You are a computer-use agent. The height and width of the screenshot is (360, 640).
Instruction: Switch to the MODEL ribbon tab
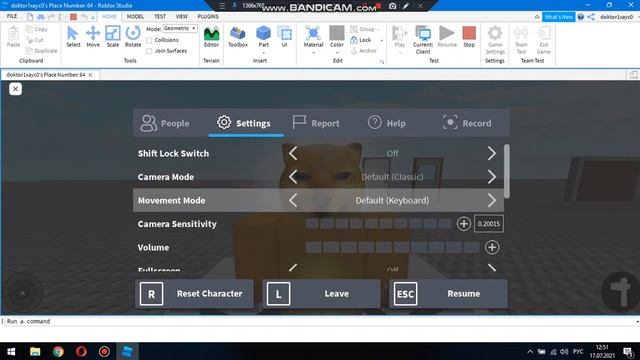135,16
